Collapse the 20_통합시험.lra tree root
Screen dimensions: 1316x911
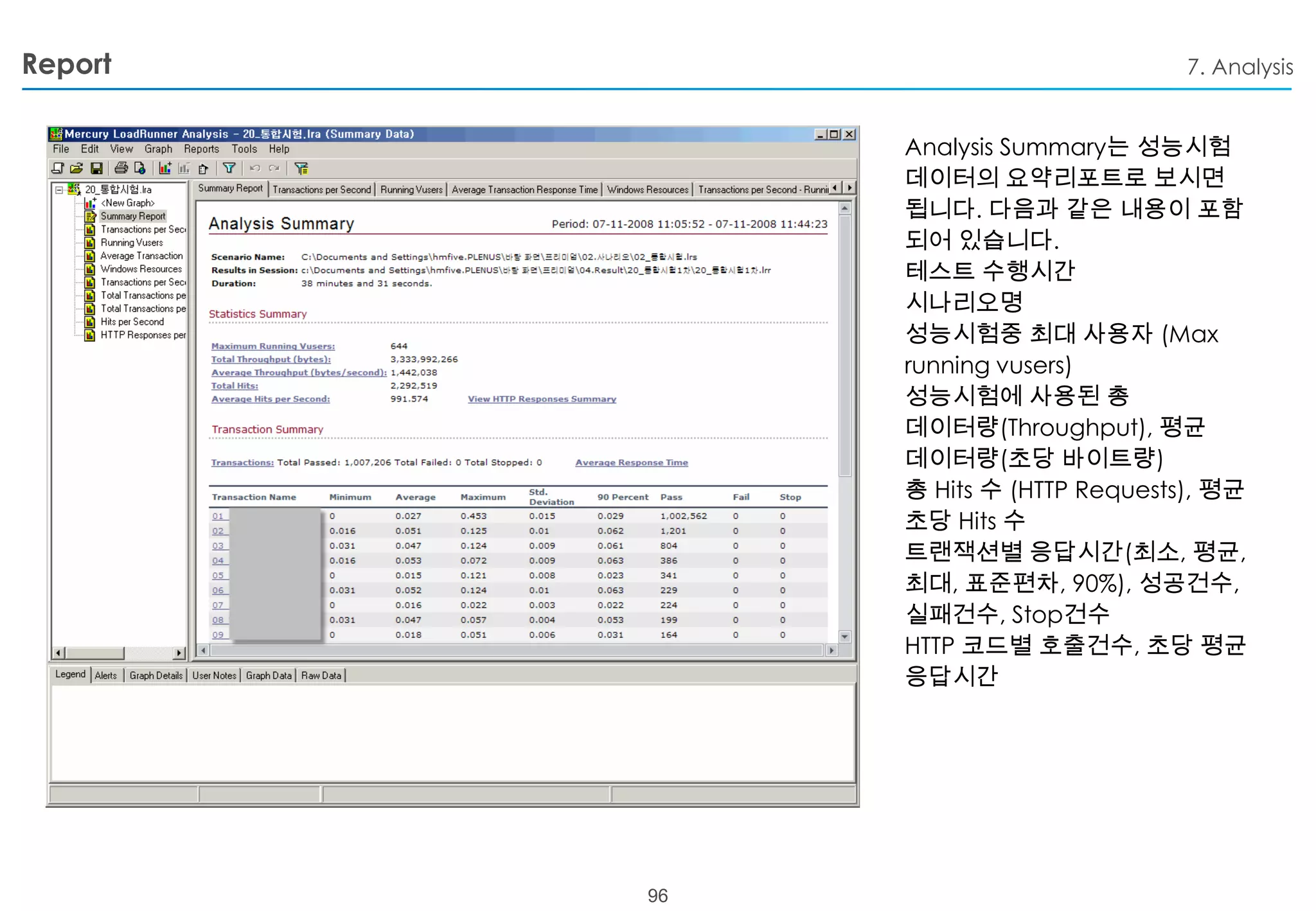(59, 190)
